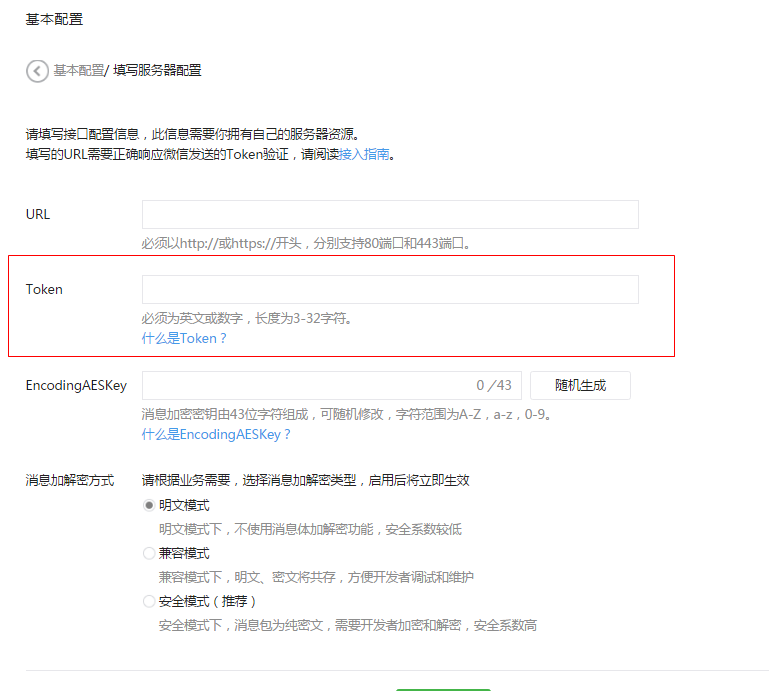769x691 pixels.
Task: Select the 兼容模式 radio button
Action: coord(149,553)
